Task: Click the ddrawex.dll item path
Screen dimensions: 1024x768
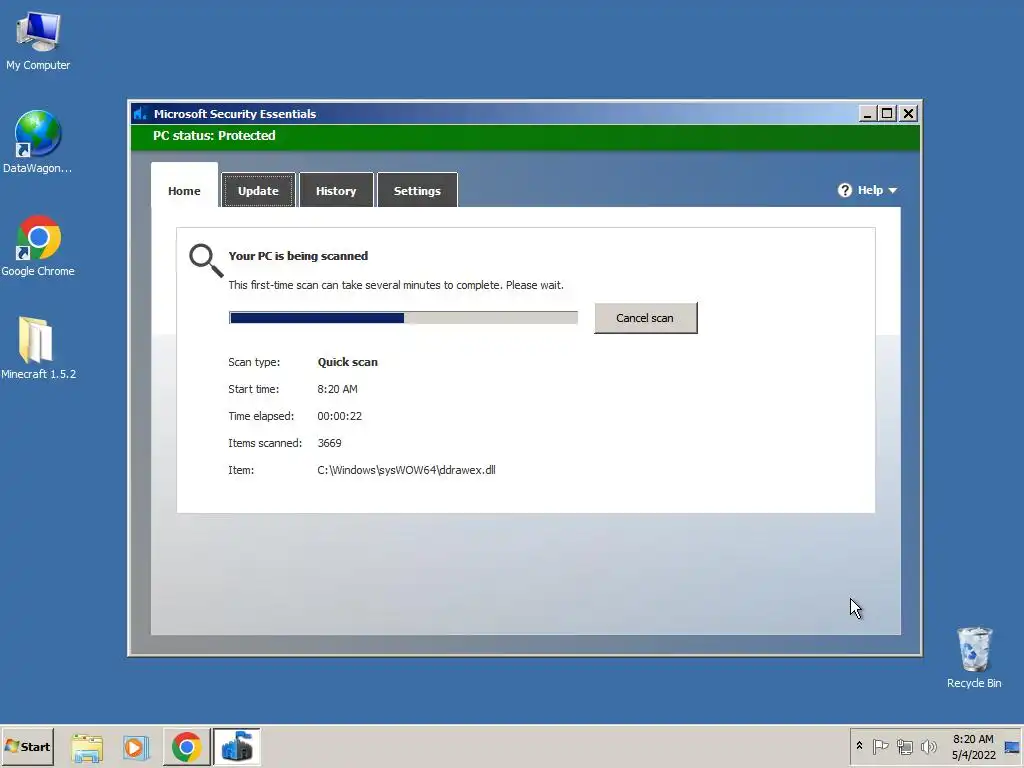Action: pos(406,470)
